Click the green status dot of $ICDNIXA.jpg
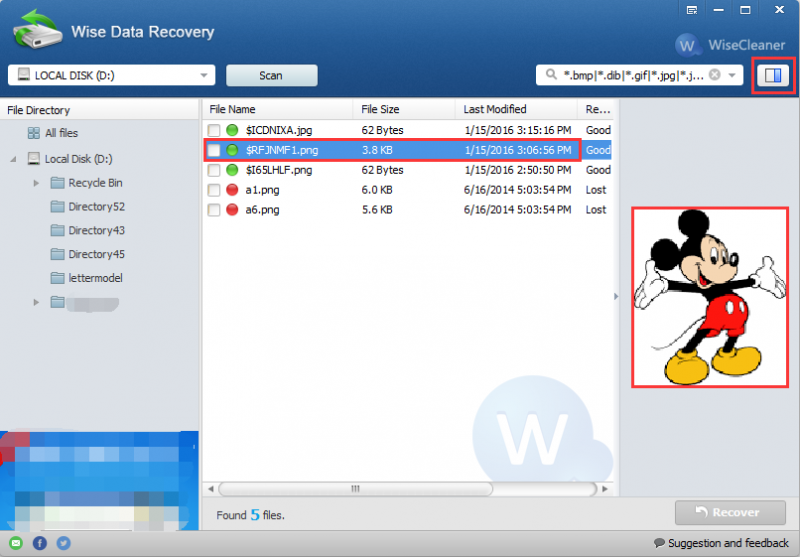 tap(232, 130)
